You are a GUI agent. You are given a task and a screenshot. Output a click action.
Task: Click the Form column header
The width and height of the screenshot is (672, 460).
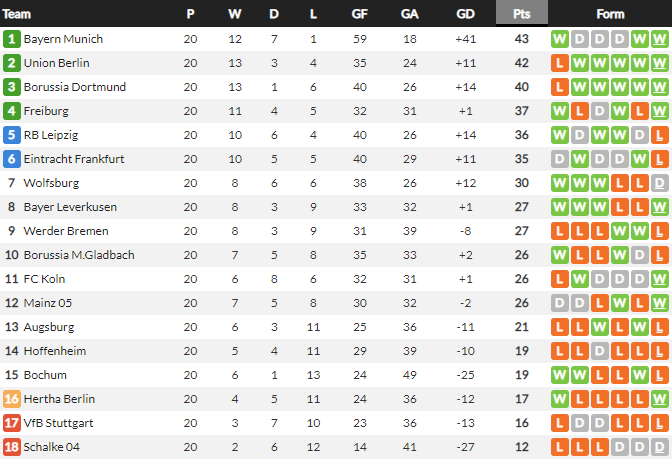pyautogui.click(x=610, y=14)
